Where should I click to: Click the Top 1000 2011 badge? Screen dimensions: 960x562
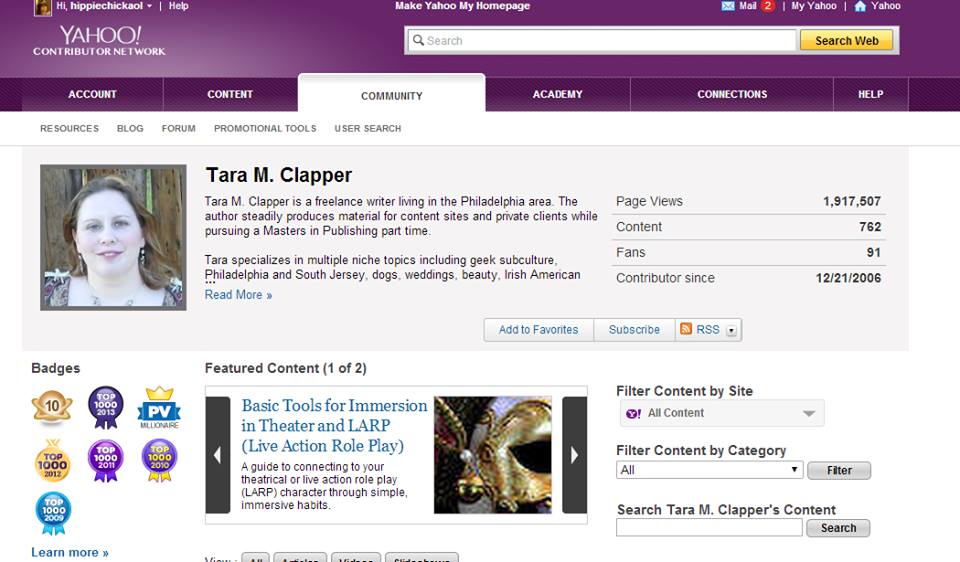105,461
